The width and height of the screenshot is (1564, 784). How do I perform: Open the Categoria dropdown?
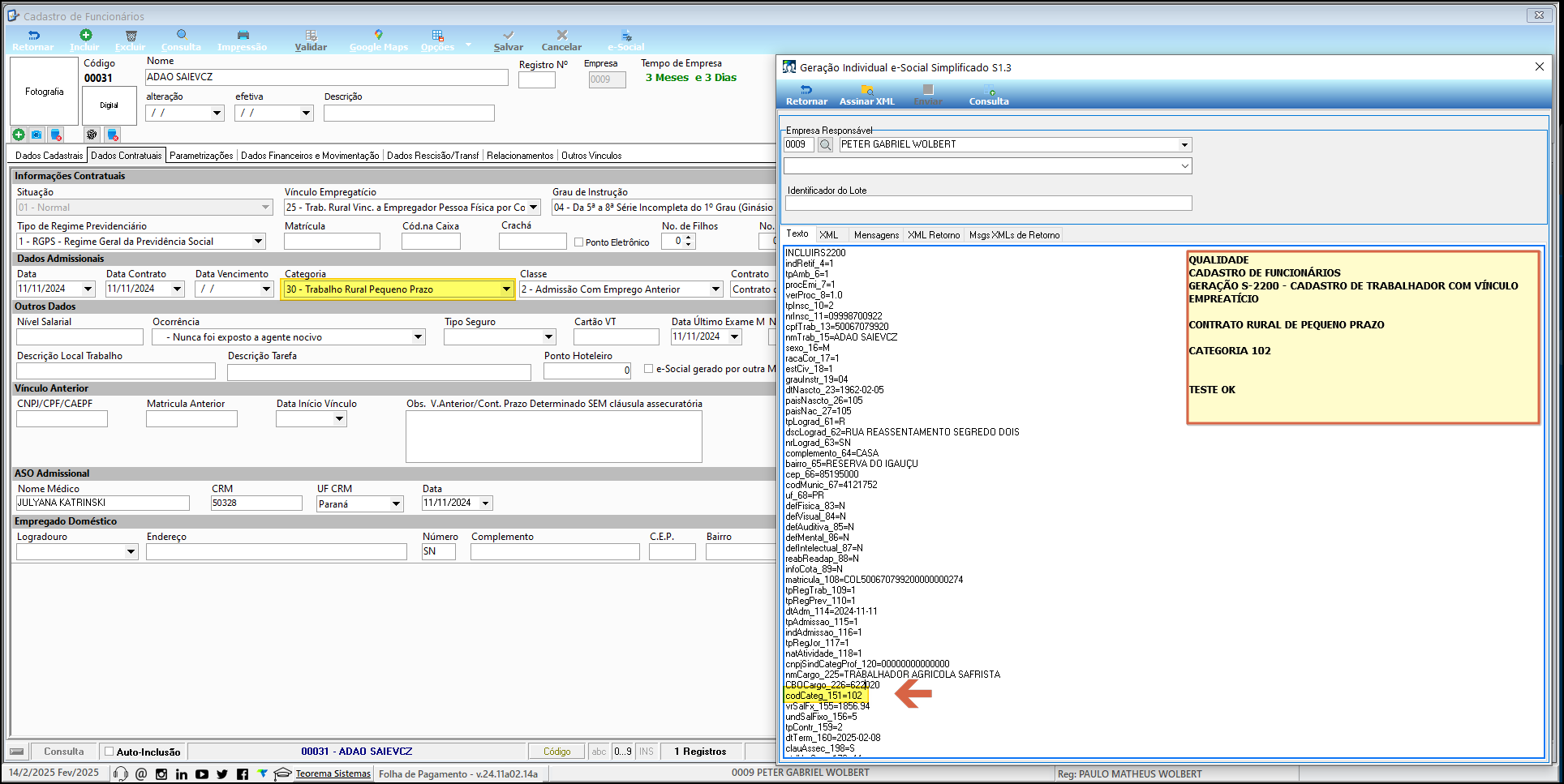[506, 289]
